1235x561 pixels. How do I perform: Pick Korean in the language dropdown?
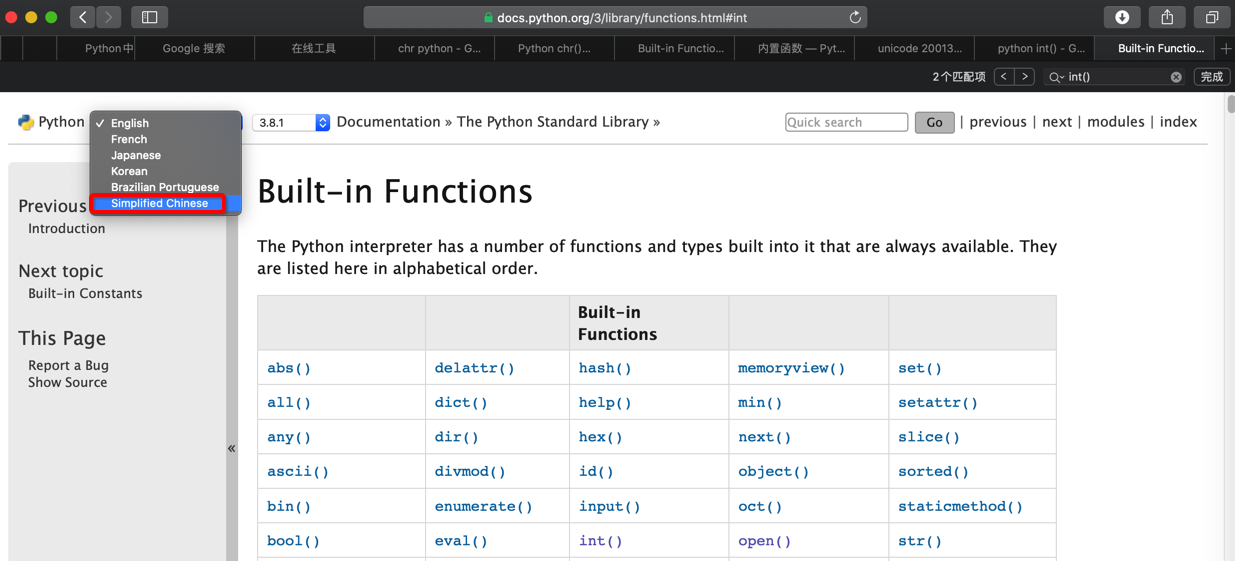click(x=129, y=171)
